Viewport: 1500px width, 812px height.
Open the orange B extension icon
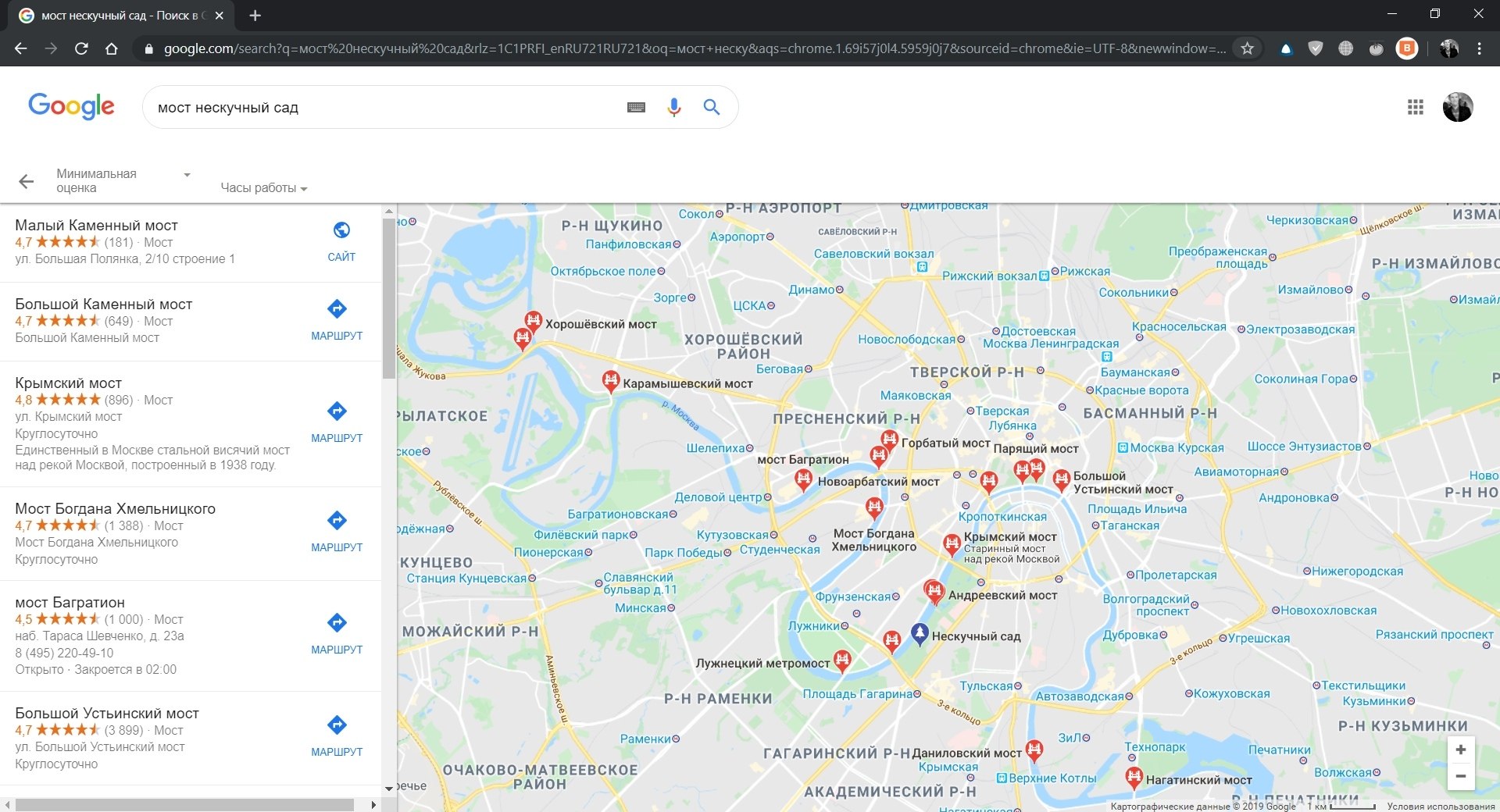1407,48
